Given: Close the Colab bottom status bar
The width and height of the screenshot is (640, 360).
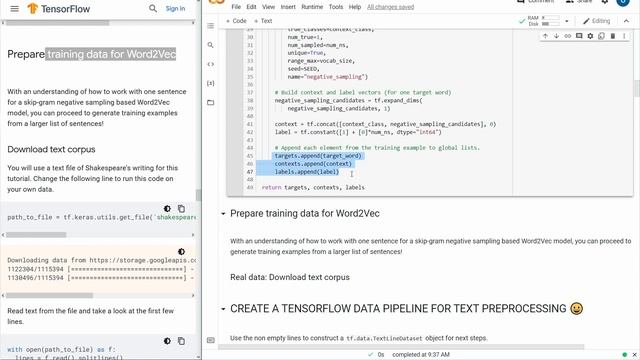Looking at the screenshot, I should 635,355.
